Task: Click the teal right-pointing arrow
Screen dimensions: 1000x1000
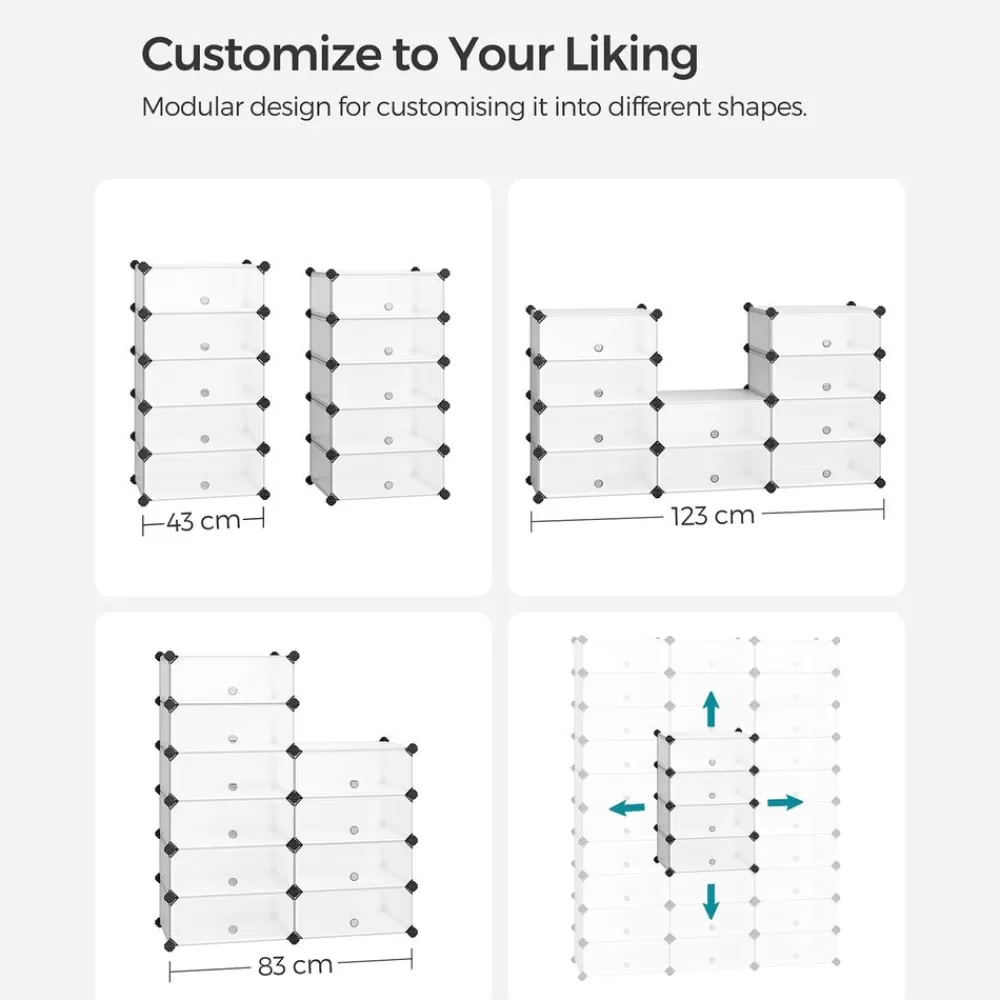Action: (x=786, y=802)
